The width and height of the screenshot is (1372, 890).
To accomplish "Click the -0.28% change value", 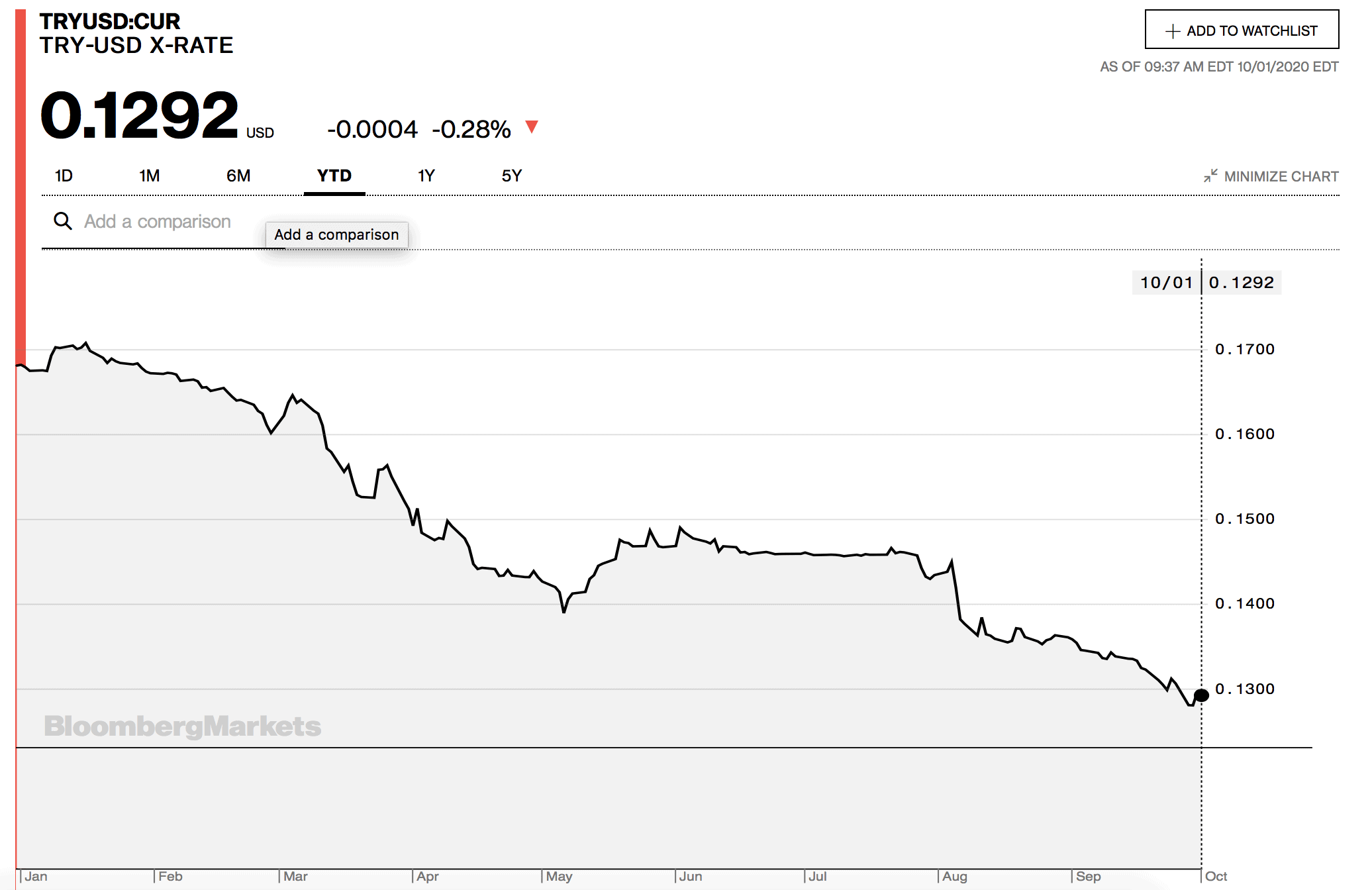I will [x=471, y=129].
